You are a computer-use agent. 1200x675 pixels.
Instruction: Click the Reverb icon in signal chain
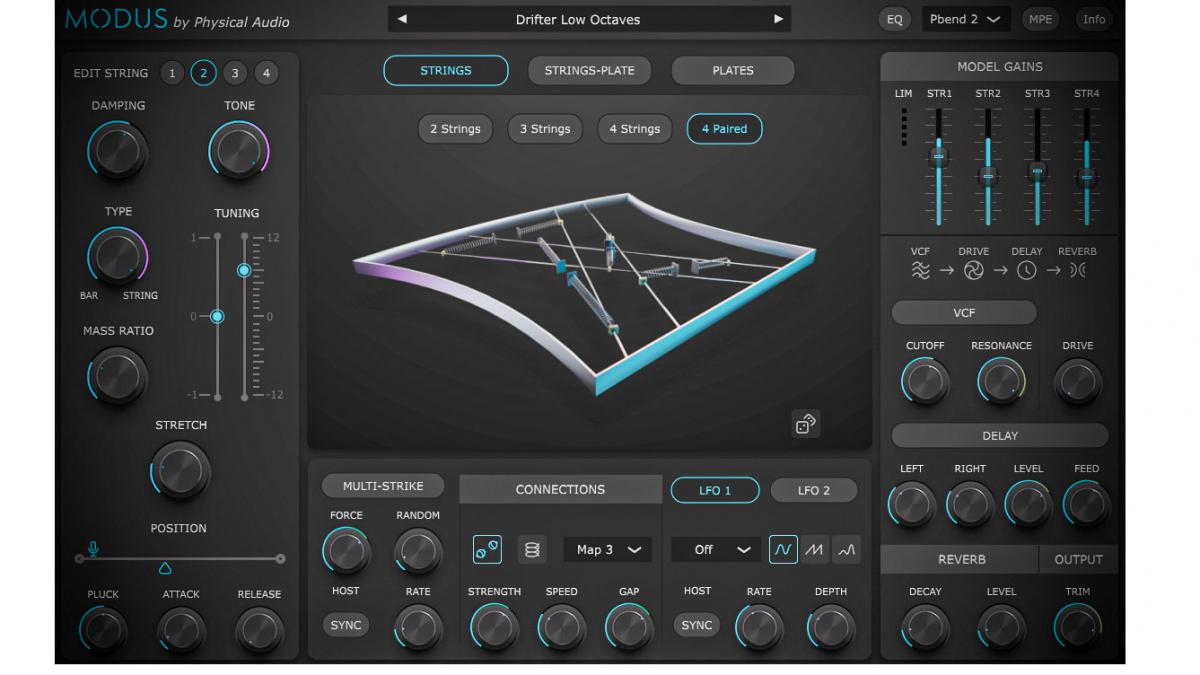coord(1077,271)
